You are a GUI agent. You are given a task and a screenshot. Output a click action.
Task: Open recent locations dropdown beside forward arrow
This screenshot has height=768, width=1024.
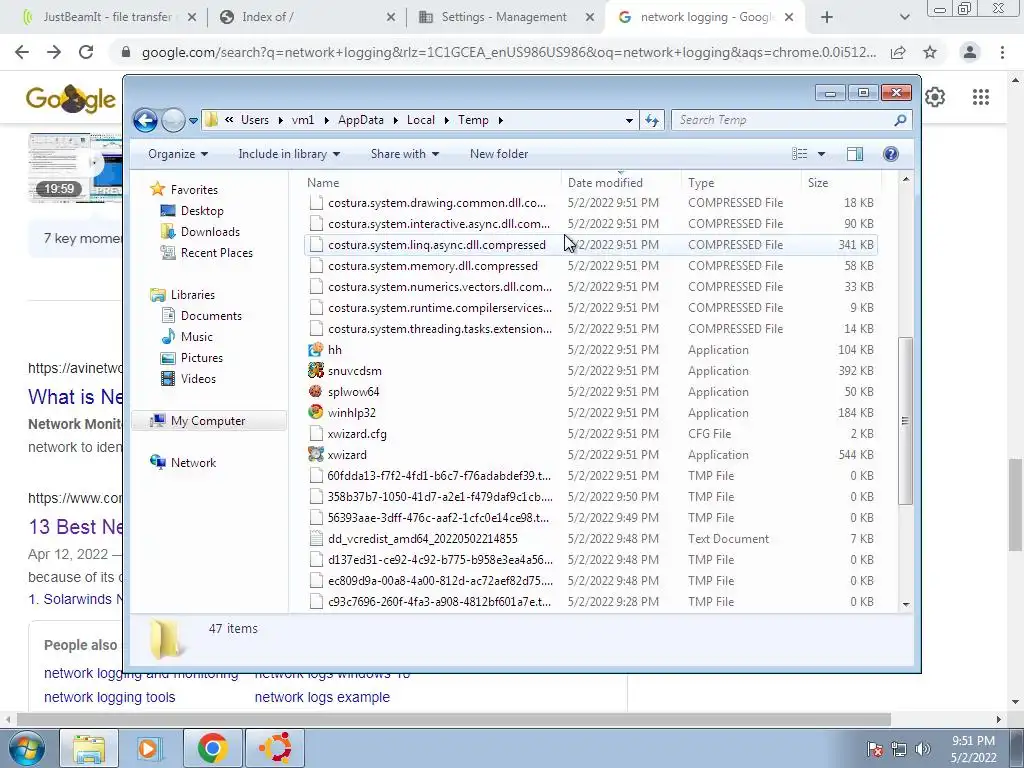193,121
